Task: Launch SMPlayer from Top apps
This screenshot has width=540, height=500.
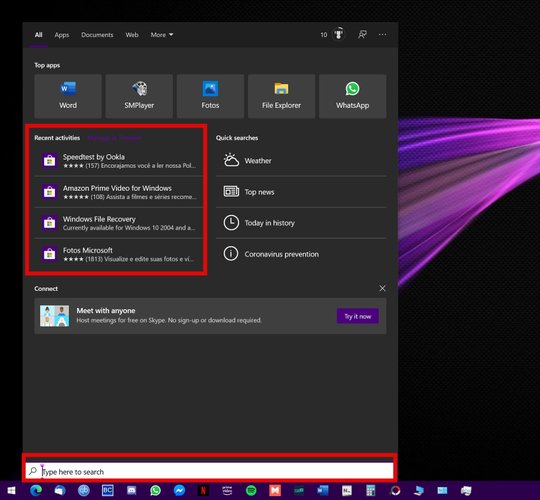Action: (x=139, y=96)
